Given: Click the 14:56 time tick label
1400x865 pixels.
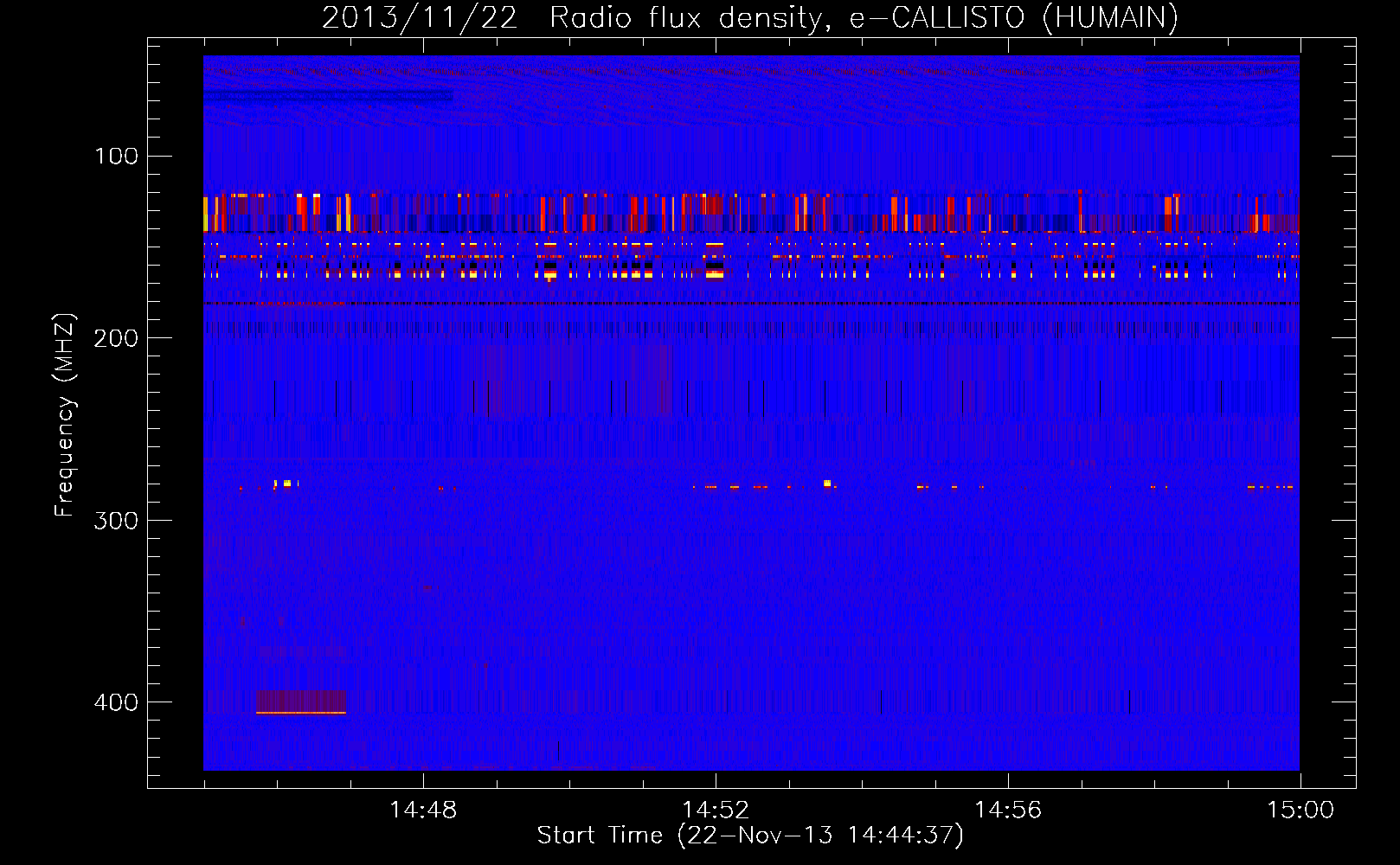Looking at the screenshot, I should (1008, 811).
